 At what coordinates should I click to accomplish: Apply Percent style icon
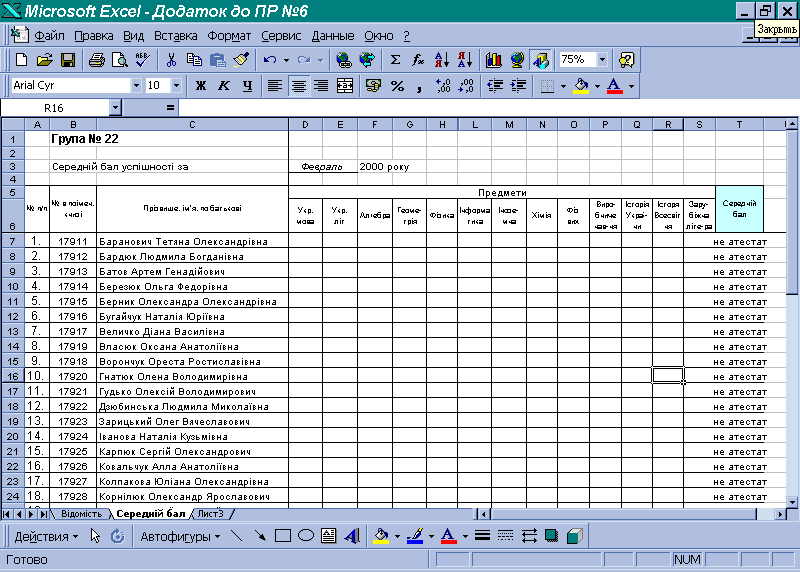pyautogui.click(x=397, y=86)
